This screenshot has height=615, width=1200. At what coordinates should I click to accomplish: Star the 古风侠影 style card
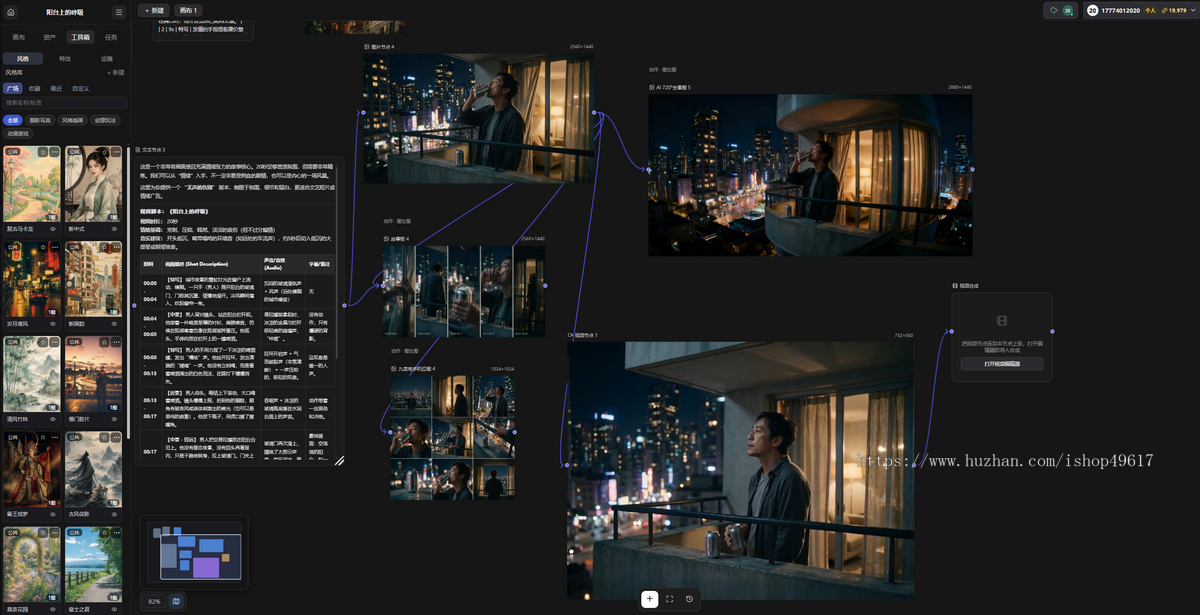105,438
